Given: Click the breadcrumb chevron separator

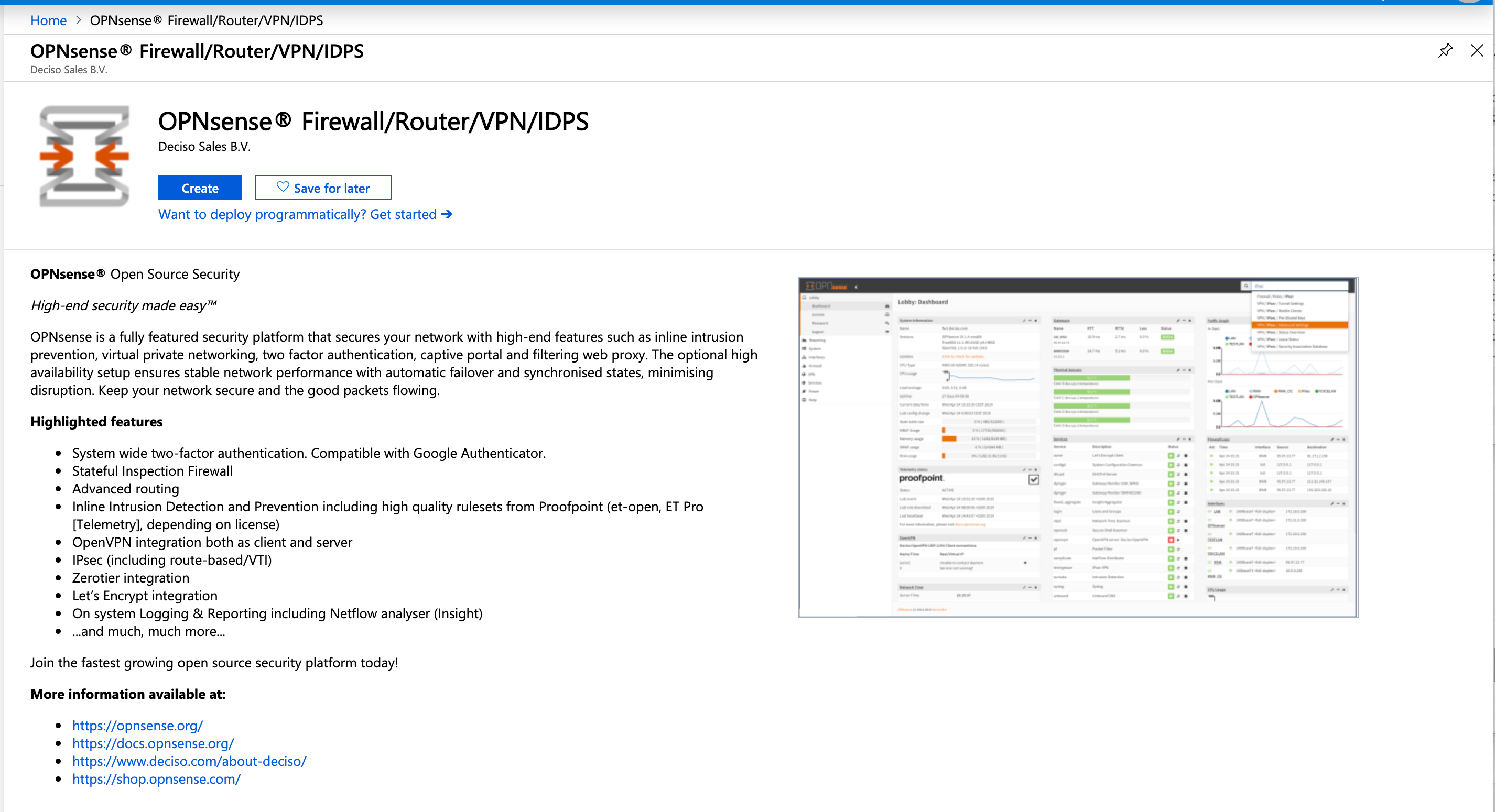Looking at the screenshot, I should point(78,21).
